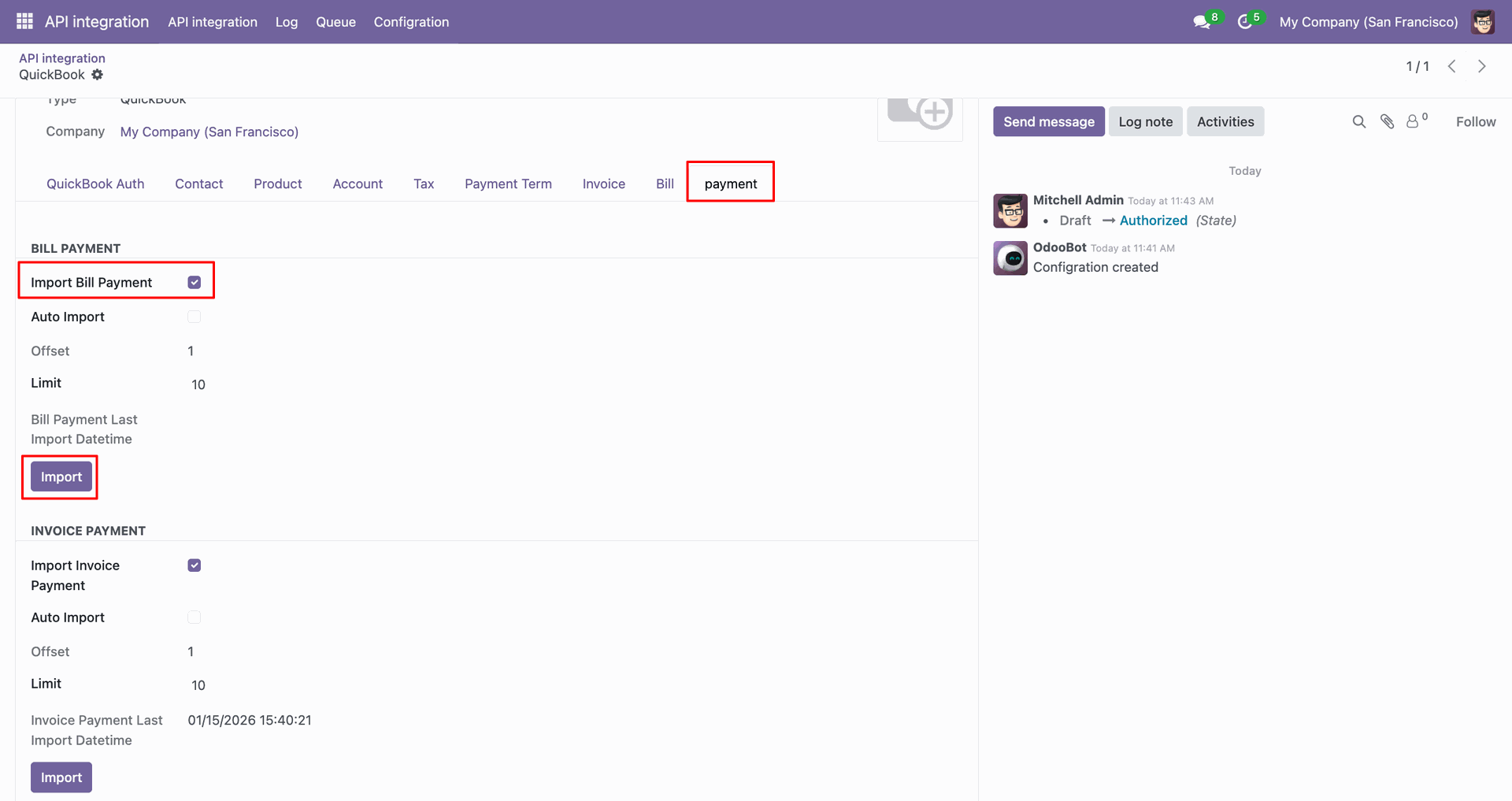The width and height of the screenshot is (1512, 801).
Task: Switch to the Invoice tab
Action: [604, 184]
